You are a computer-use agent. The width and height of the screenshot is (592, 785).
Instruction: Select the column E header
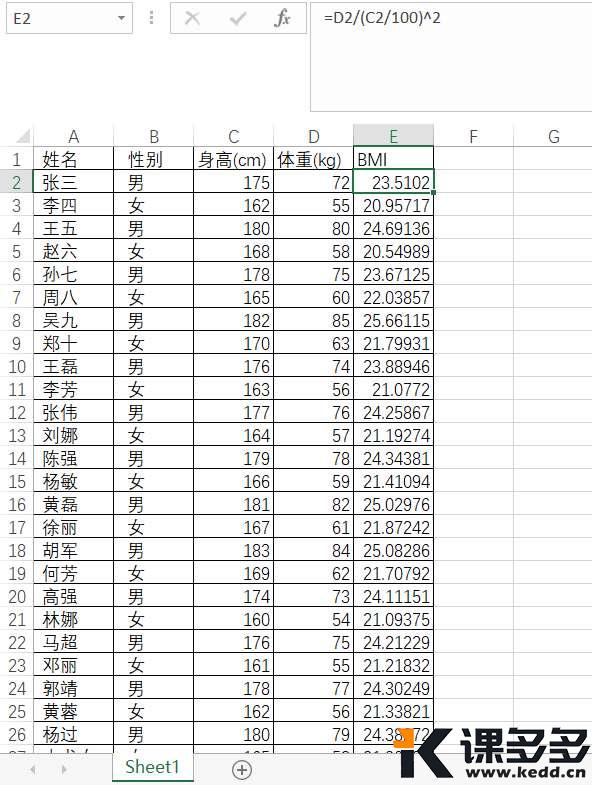[393, 136]
